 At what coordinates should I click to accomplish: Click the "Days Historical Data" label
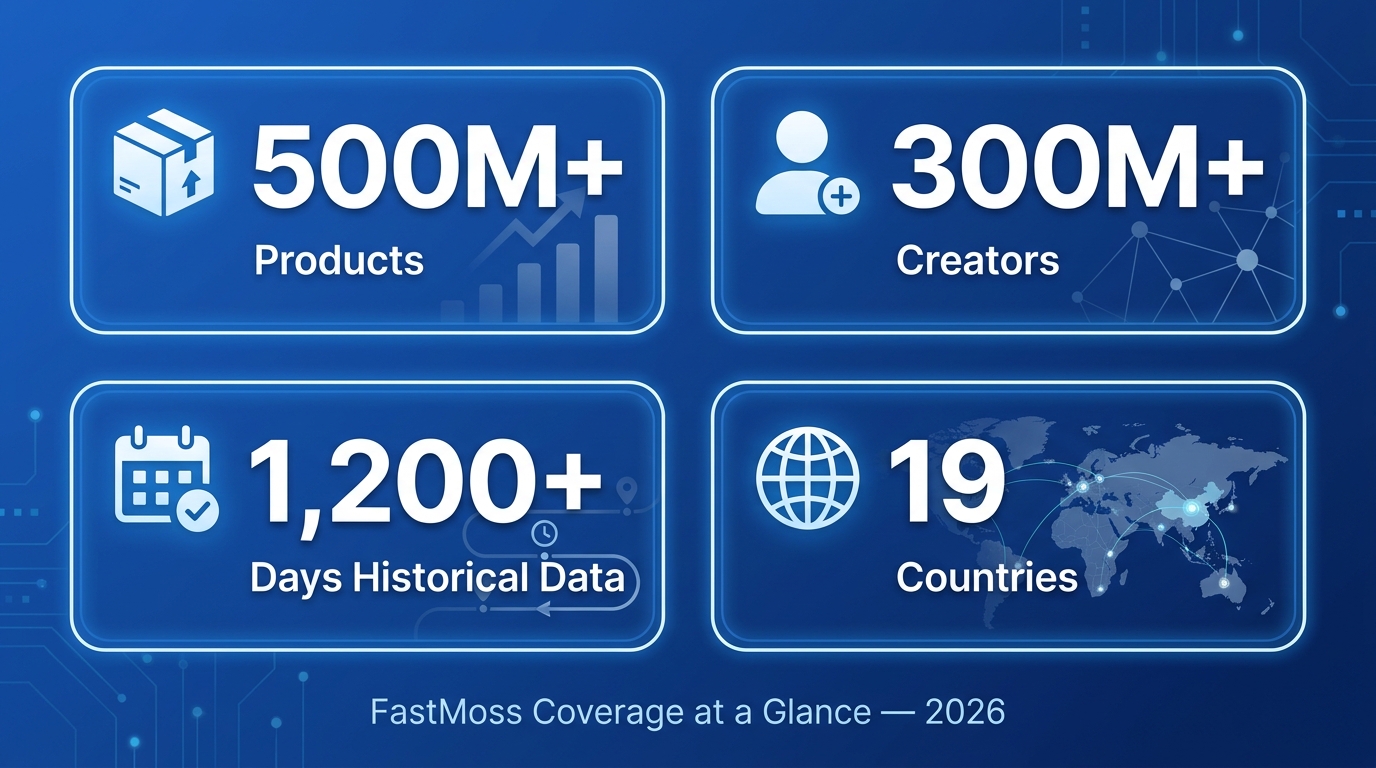pyautogui.click(x=437, y=577)
